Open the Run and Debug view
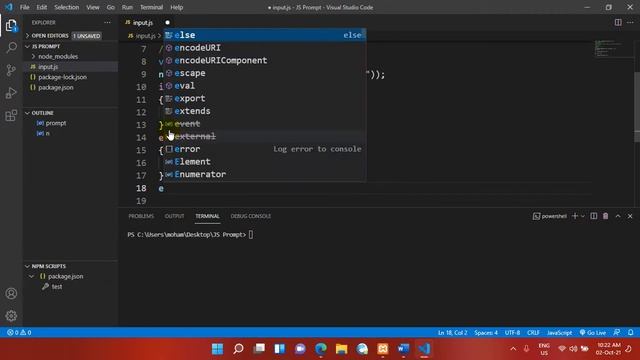Viewport: 640px width, 360px height. tap(11, 93)
